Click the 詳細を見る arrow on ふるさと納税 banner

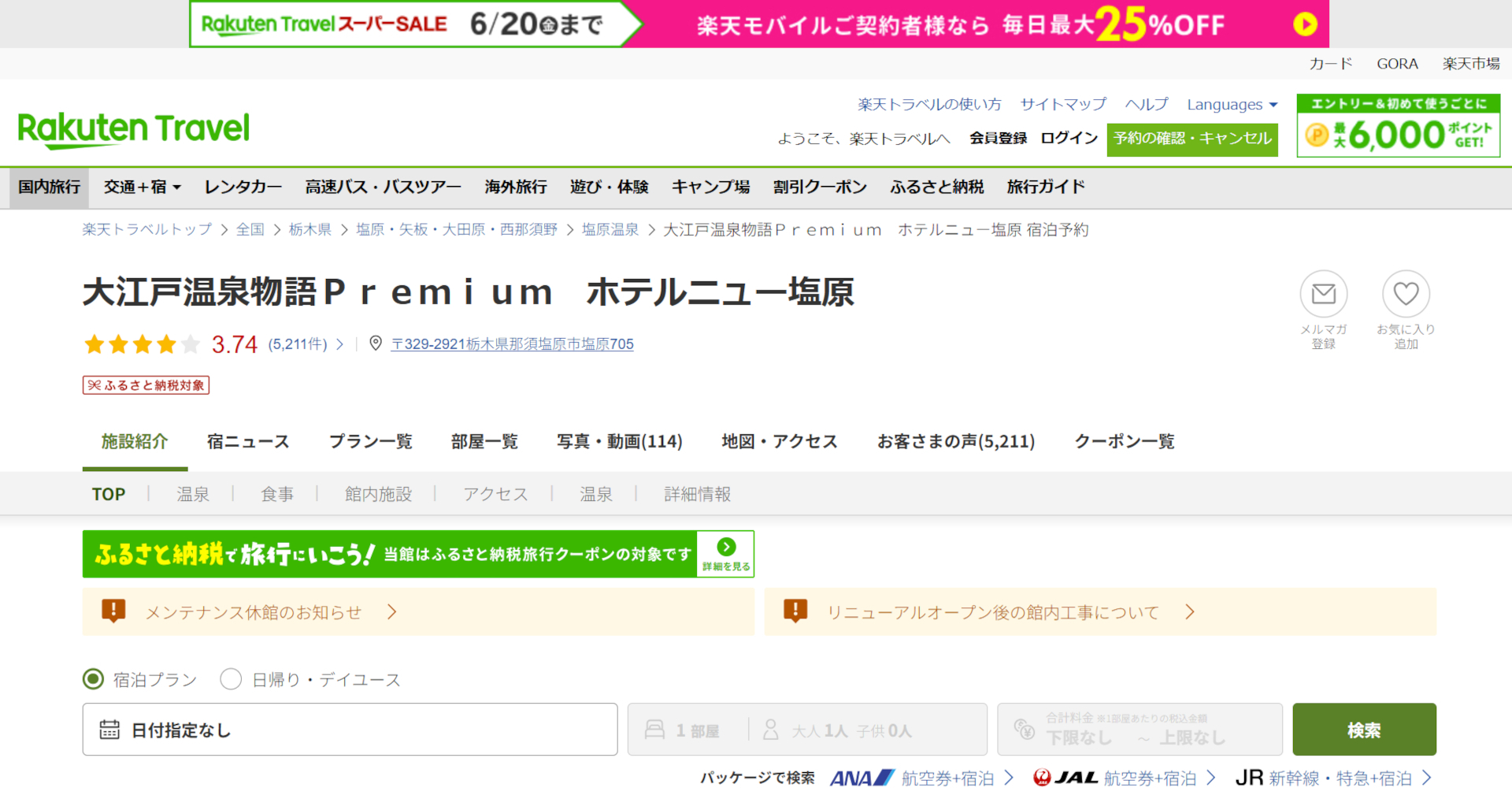(725, 547)
